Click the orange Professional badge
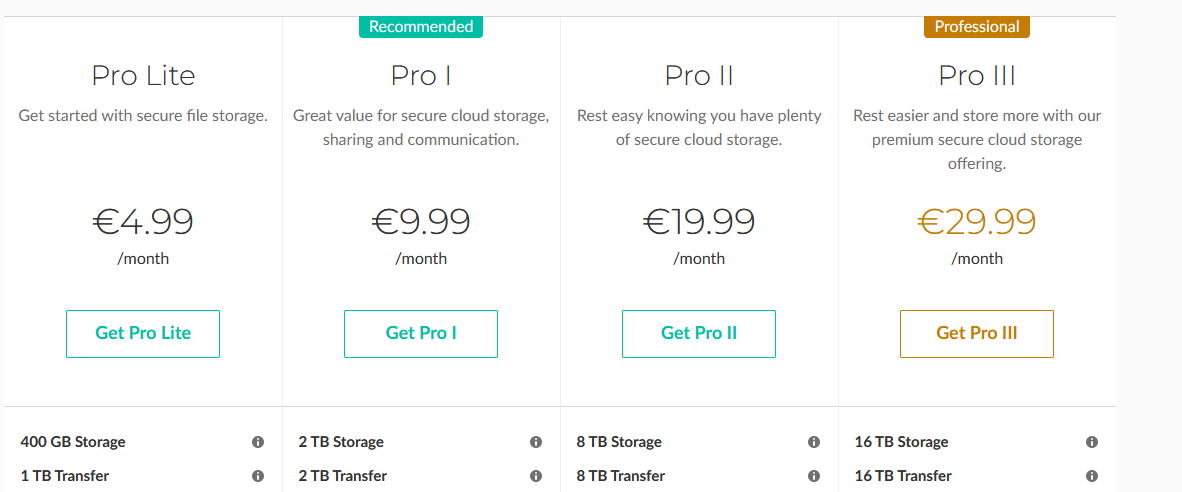Image resolution: width=1182 pixels, height=492 pixels. coord(977,27)
